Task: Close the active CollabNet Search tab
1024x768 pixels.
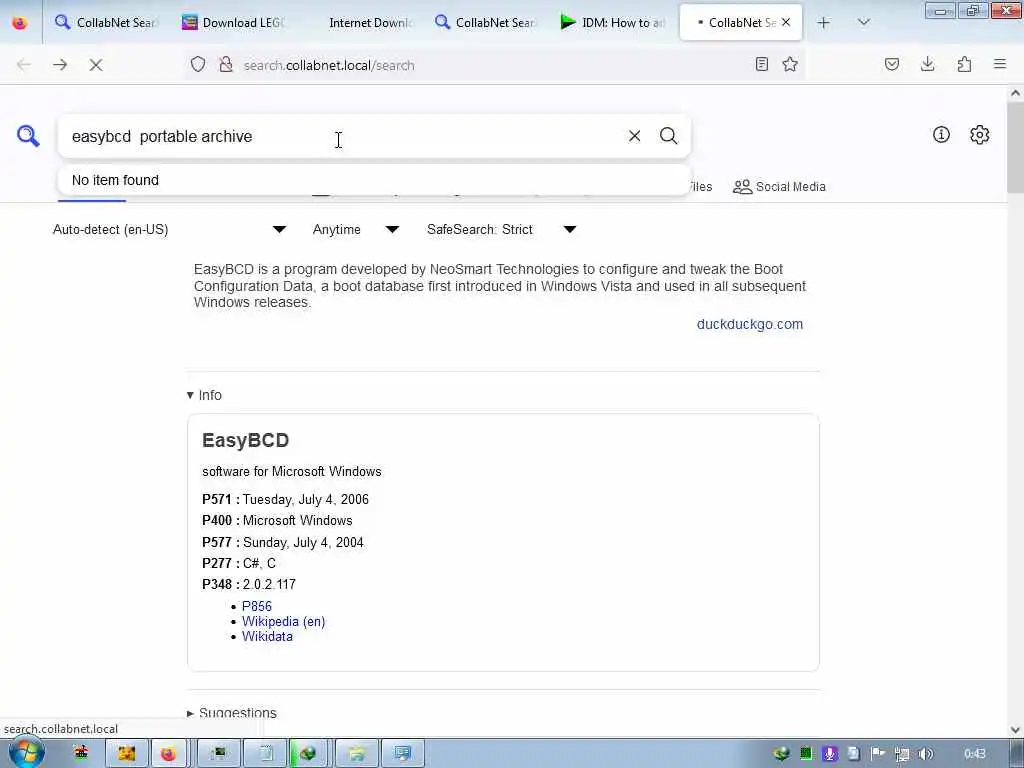Action: click(786, 22)
